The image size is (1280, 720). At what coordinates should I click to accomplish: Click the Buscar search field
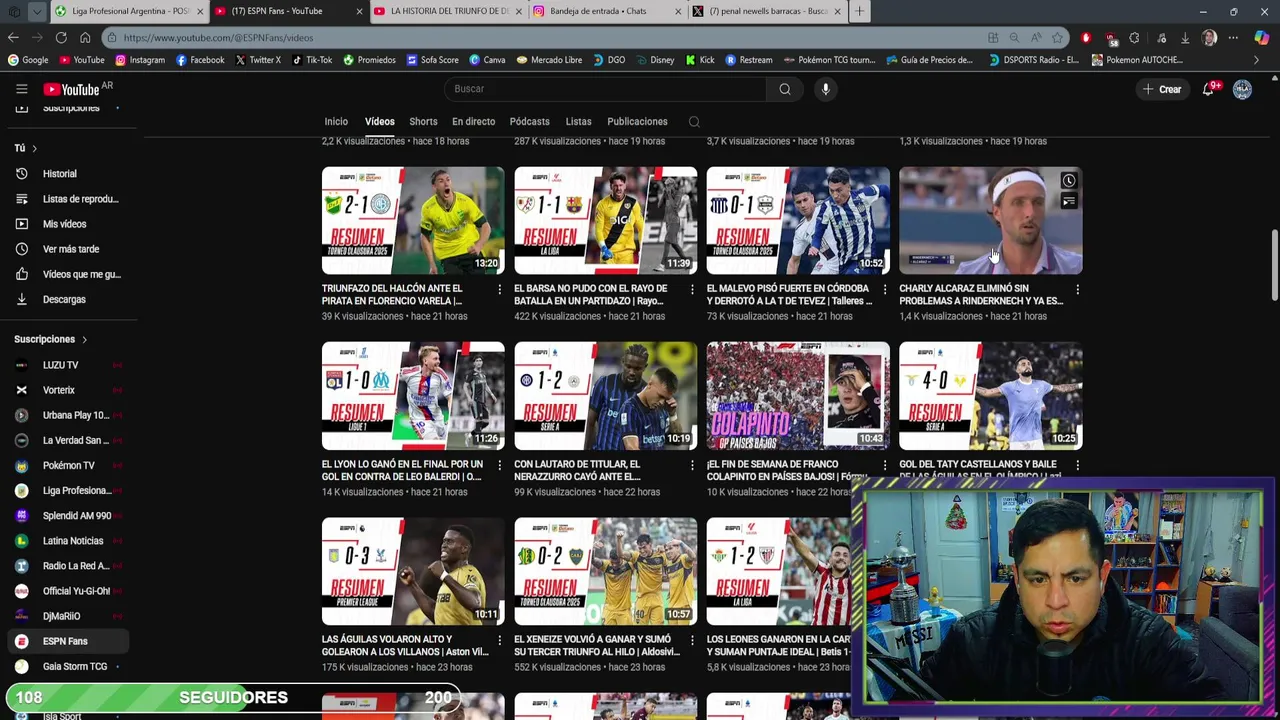point(605,89)
